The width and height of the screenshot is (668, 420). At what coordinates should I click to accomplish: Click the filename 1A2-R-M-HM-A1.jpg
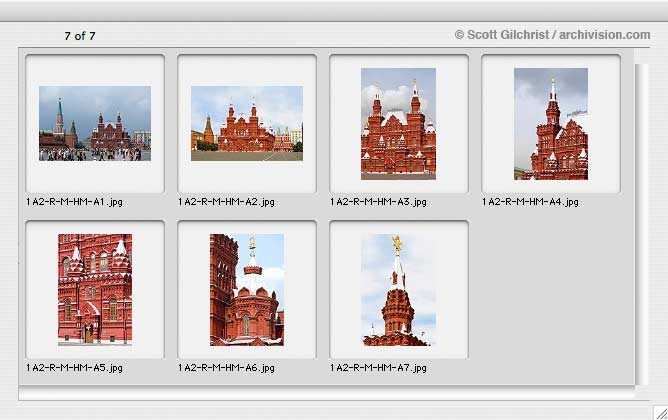[x=74, y=202]
